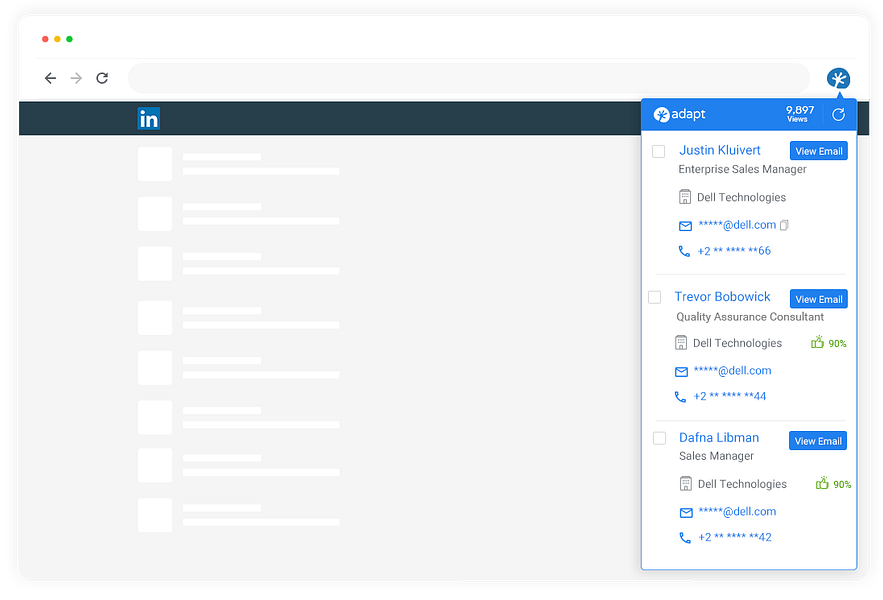
Task: Tick the checkbox for Trevor Bobowick
Action: pos(654,297)
